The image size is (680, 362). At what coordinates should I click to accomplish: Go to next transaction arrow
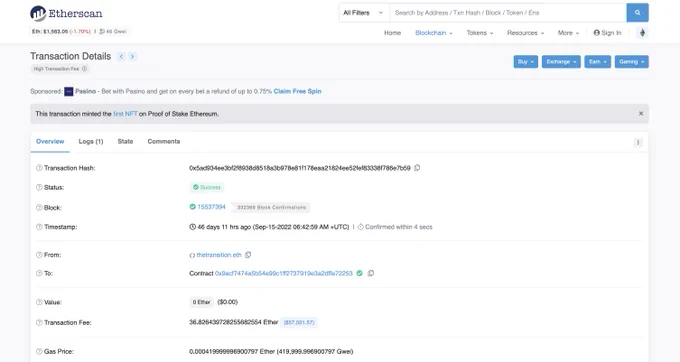(132, 56)
